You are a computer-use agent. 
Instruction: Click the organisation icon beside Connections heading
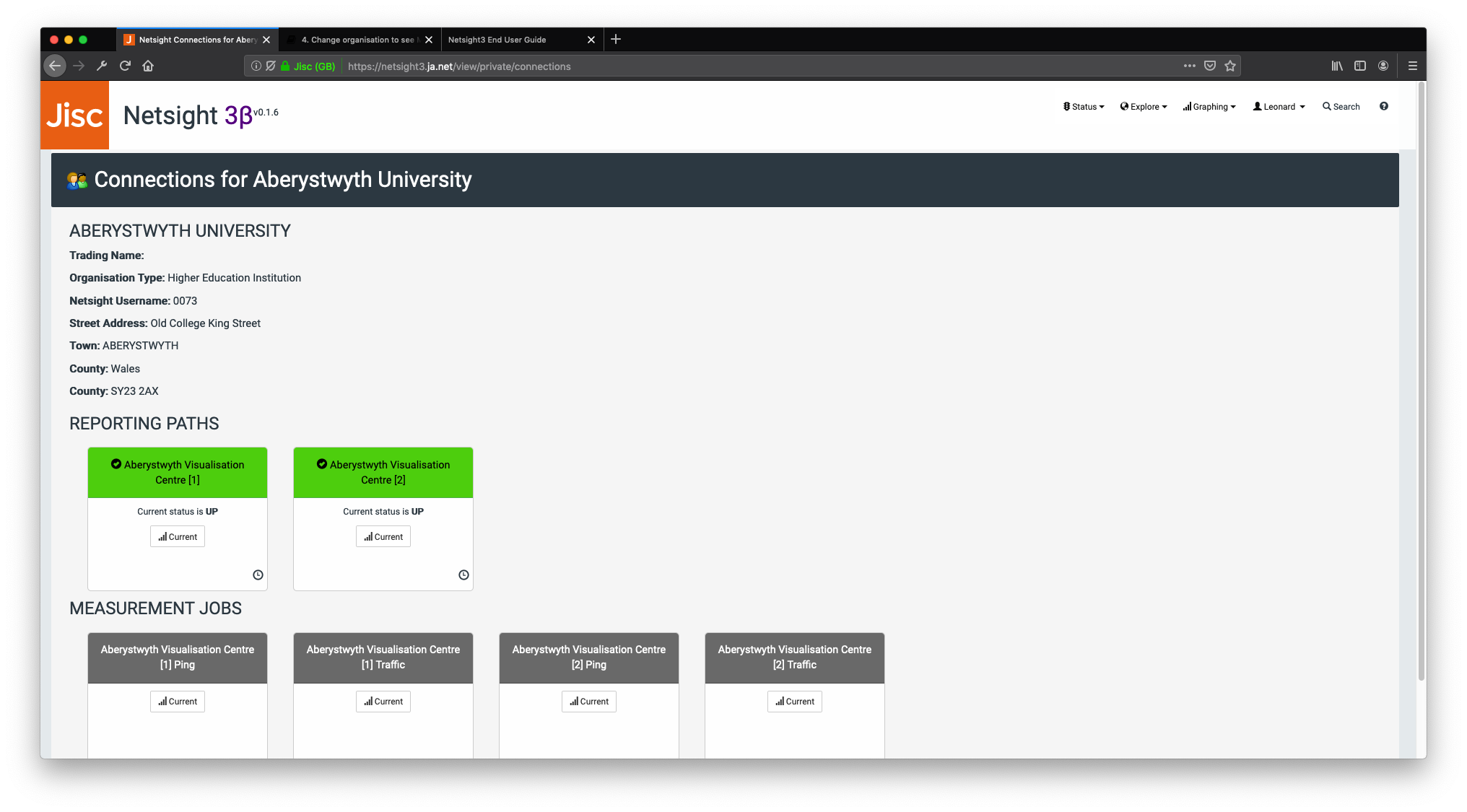(77, 180)
